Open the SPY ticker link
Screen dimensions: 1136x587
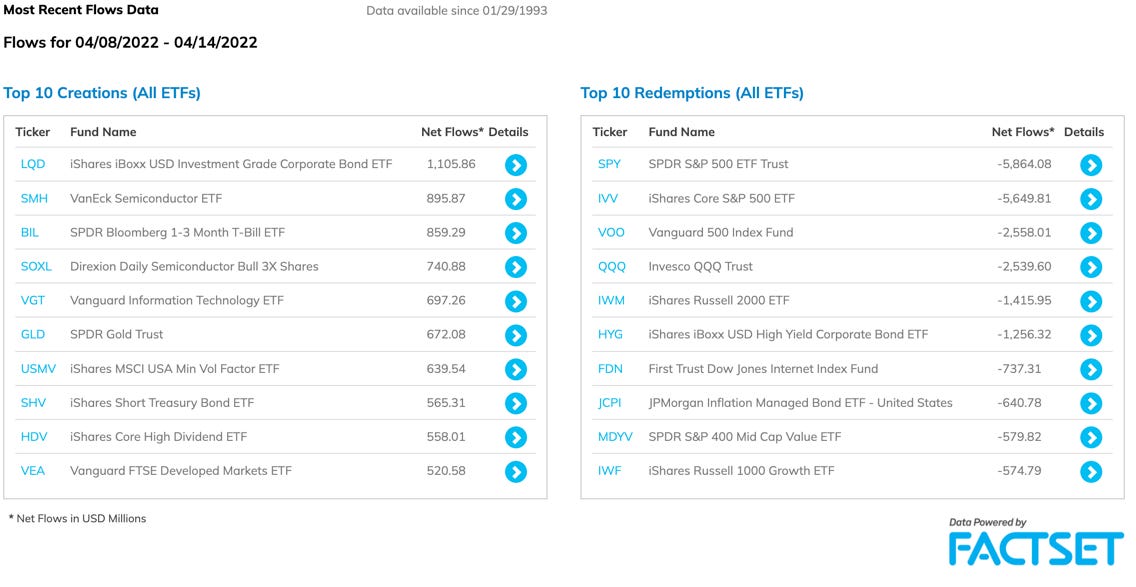click(x=609, y=164)
